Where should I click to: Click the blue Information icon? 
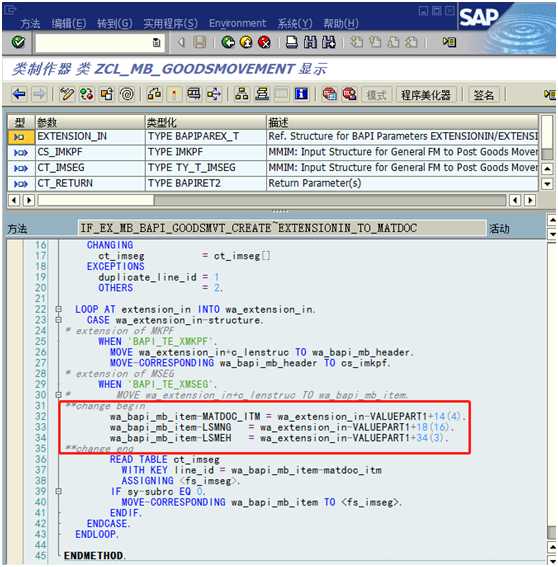click(301, 95)
